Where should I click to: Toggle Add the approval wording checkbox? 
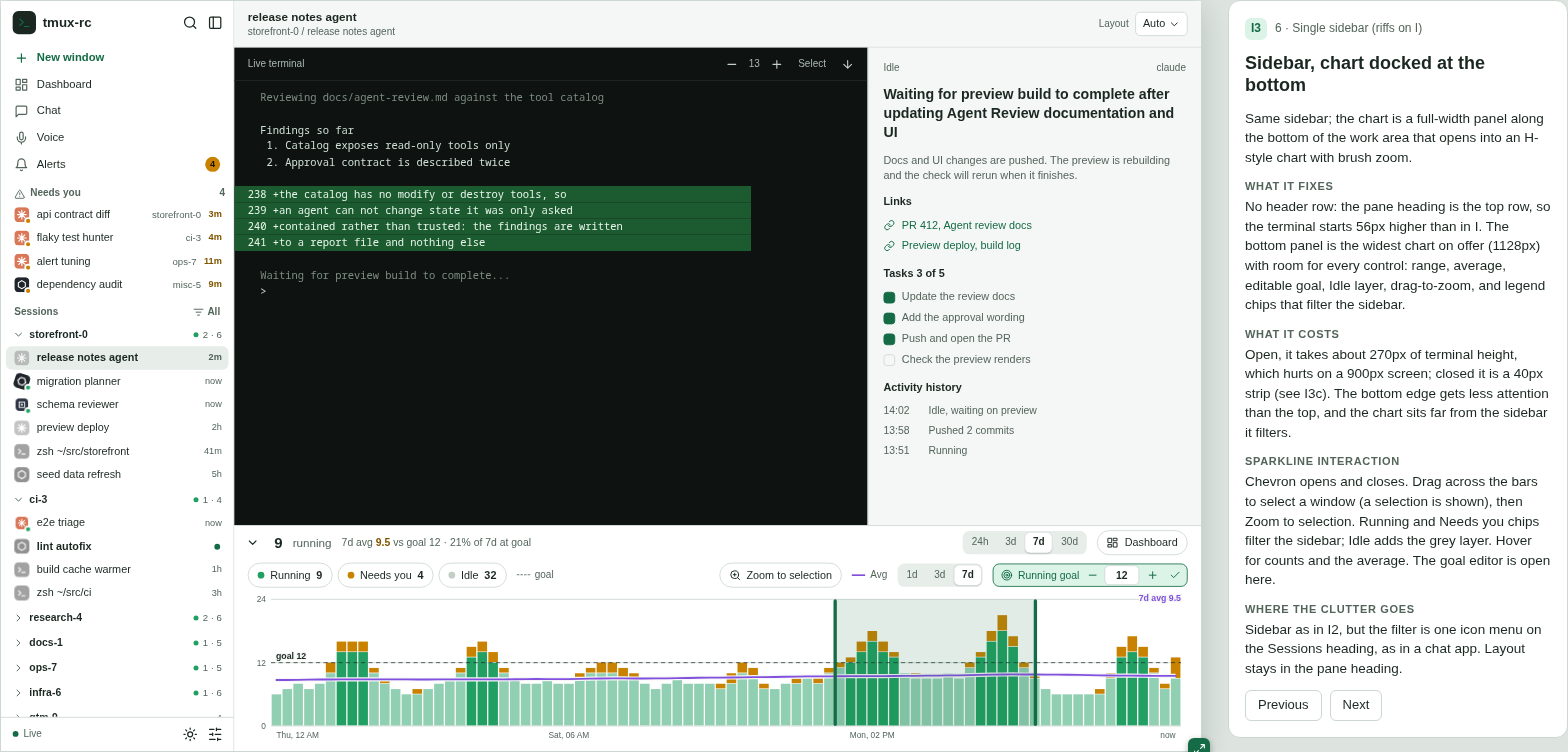[x=889, y=318]
